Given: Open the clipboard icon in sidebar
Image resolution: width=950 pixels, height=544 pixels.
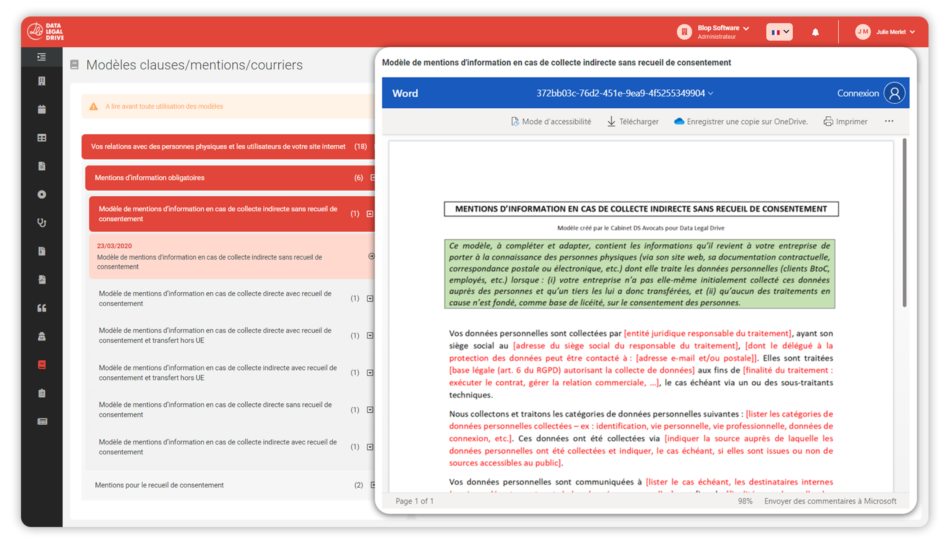Looking at the screenshot, I should click(x=41, y=393).
